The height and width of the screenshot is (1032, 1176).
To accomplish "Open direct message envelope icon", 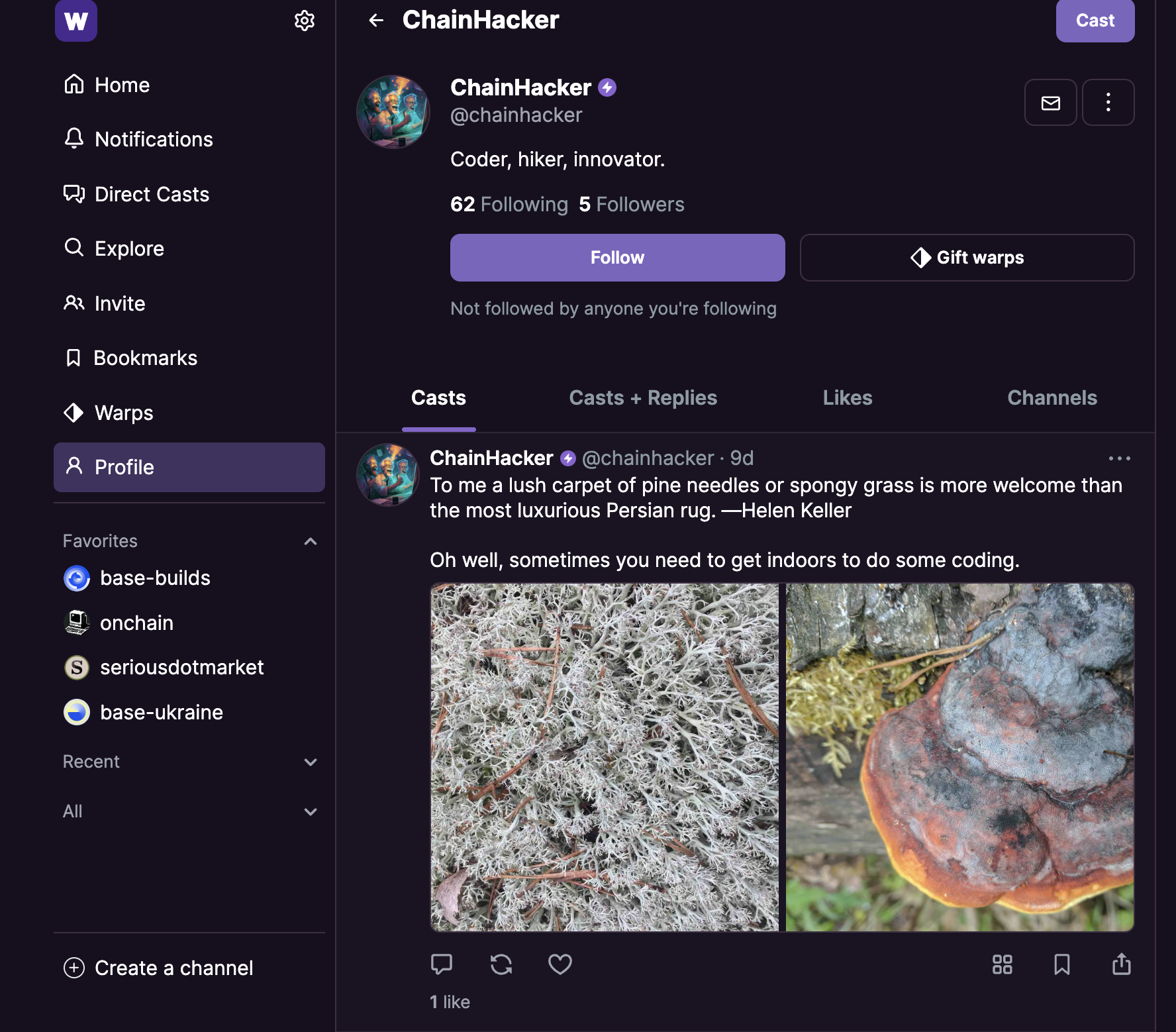I will [1051, 103].
